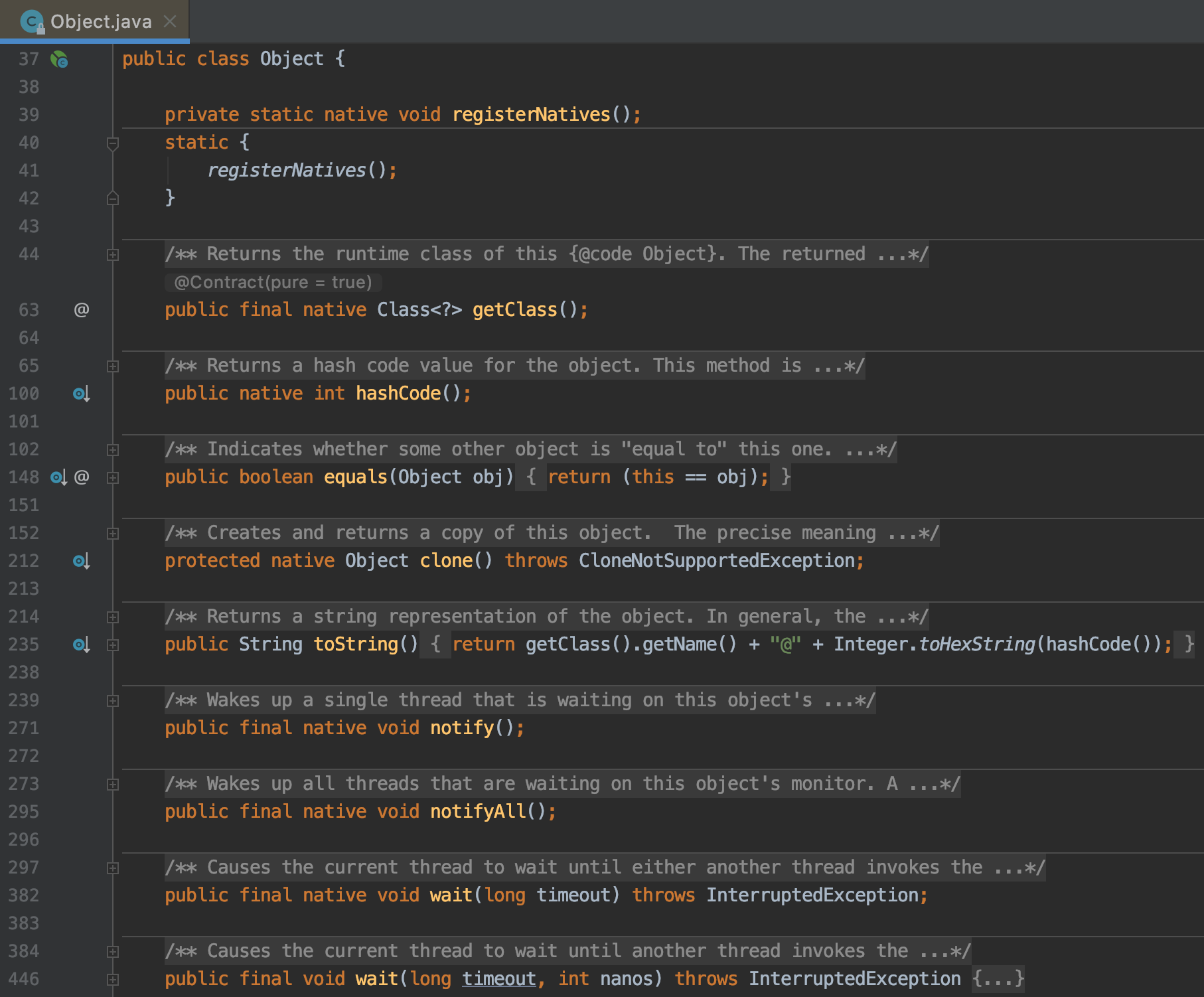Viewport: 1204px width, 997px height.
Task: Click the subclasses gutter icon at line 37
Action: [x=60, y=60]
